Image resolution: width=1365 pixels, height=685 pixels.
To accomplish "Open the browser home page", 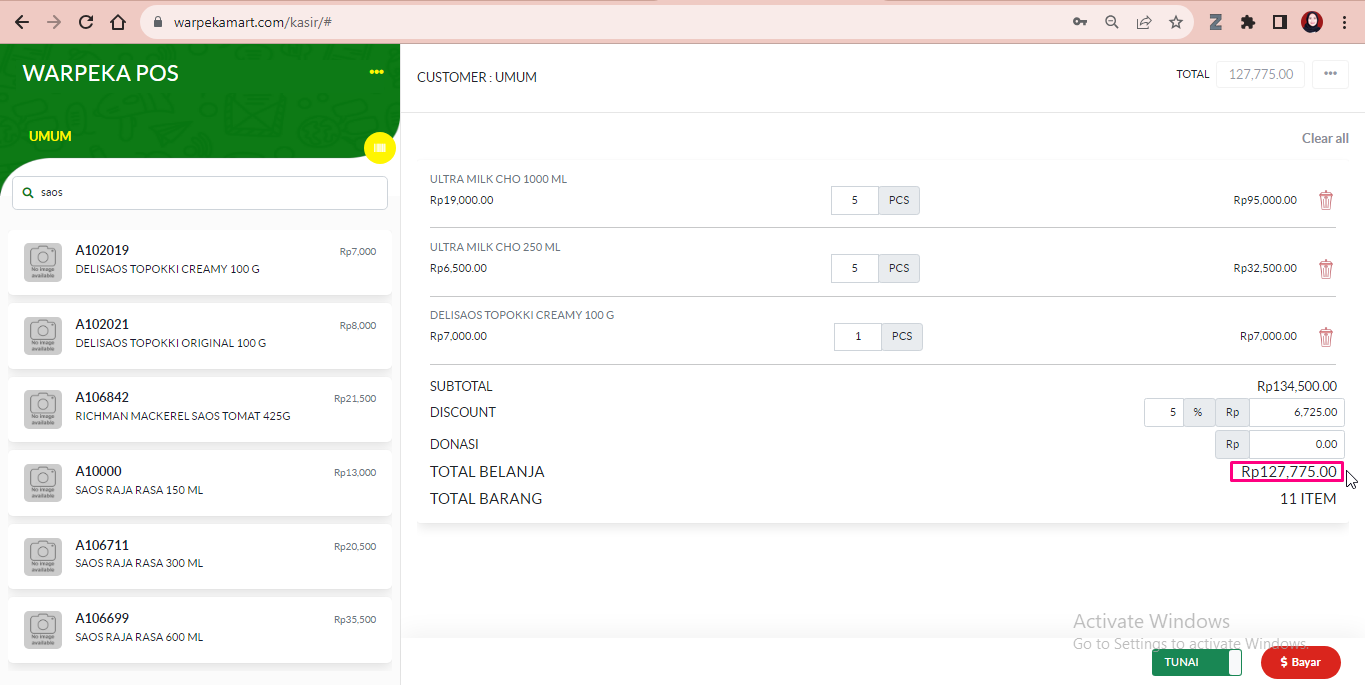I will coord(118,22).
